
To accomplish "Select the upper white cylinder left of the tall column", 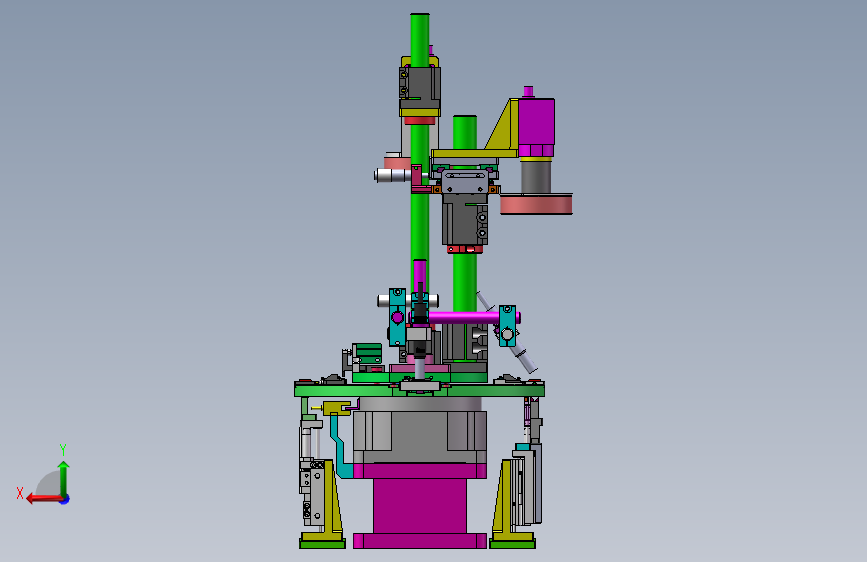I will [x=393, y=176].
